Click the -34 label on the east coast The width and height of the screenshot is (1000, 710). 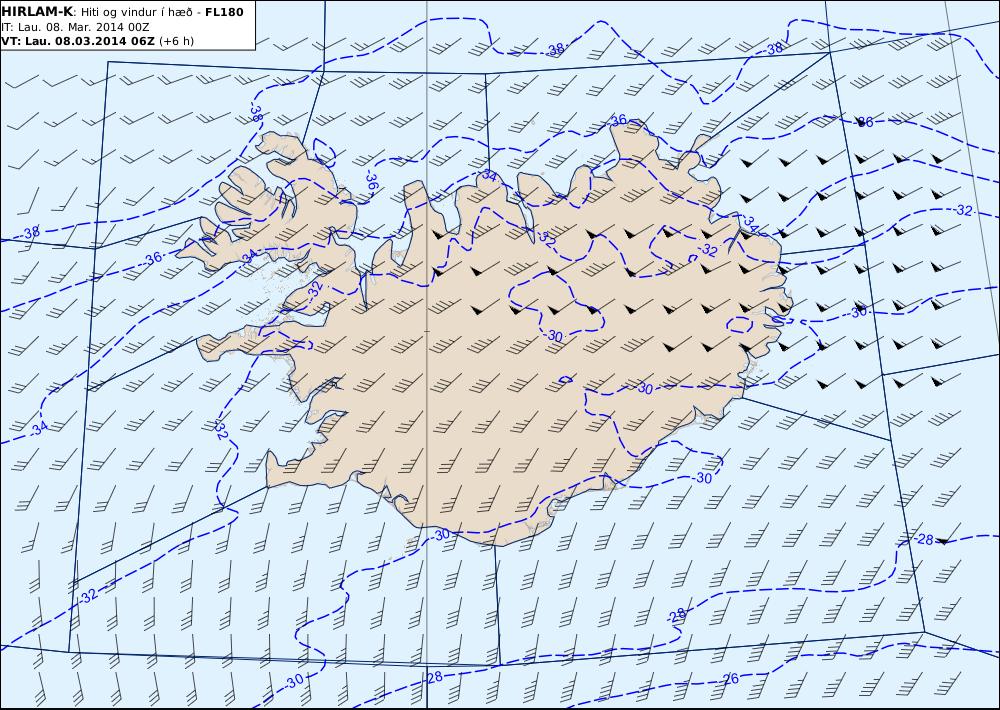coord(750,223)
